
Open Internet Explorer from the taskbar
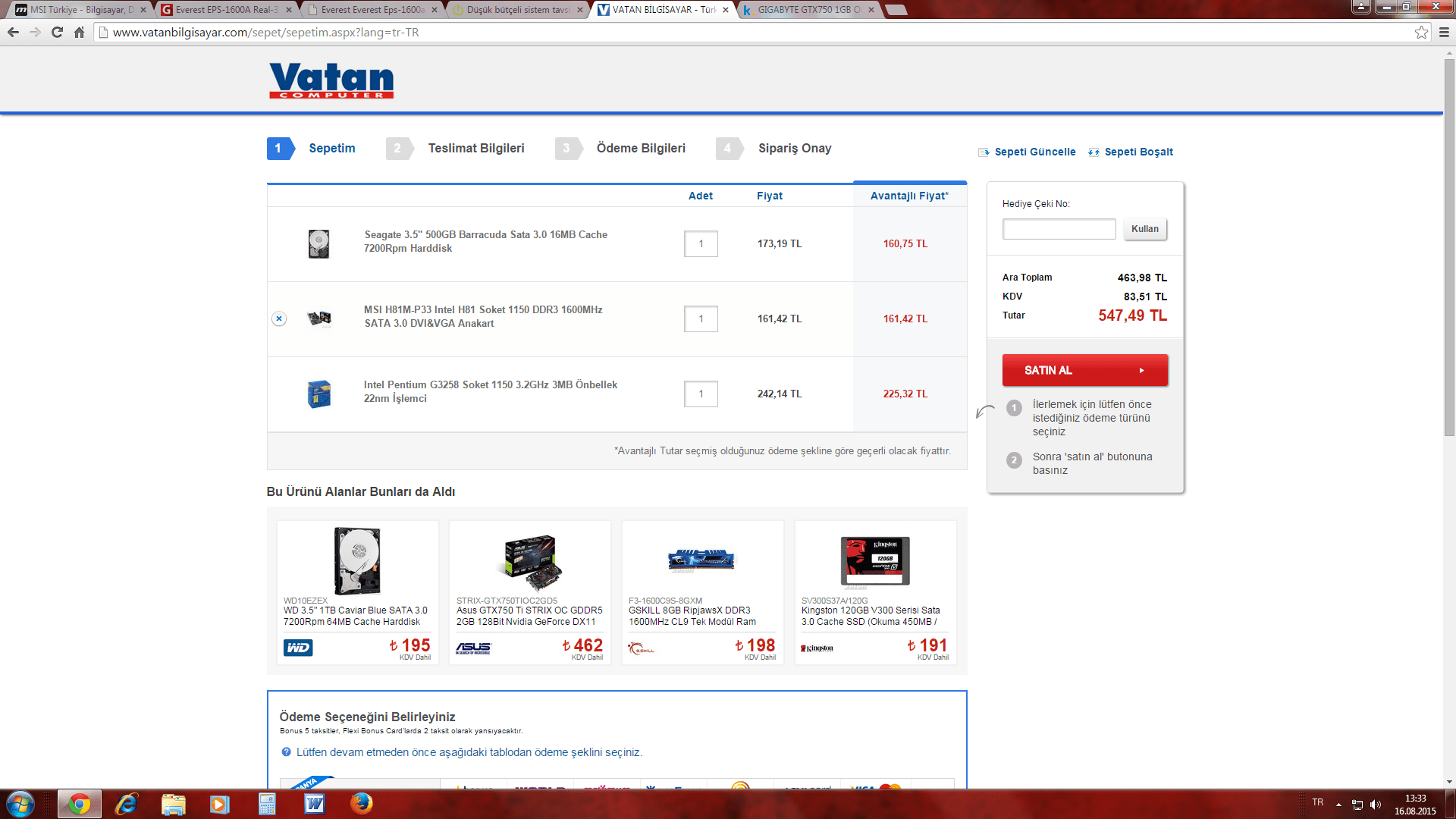126,803
